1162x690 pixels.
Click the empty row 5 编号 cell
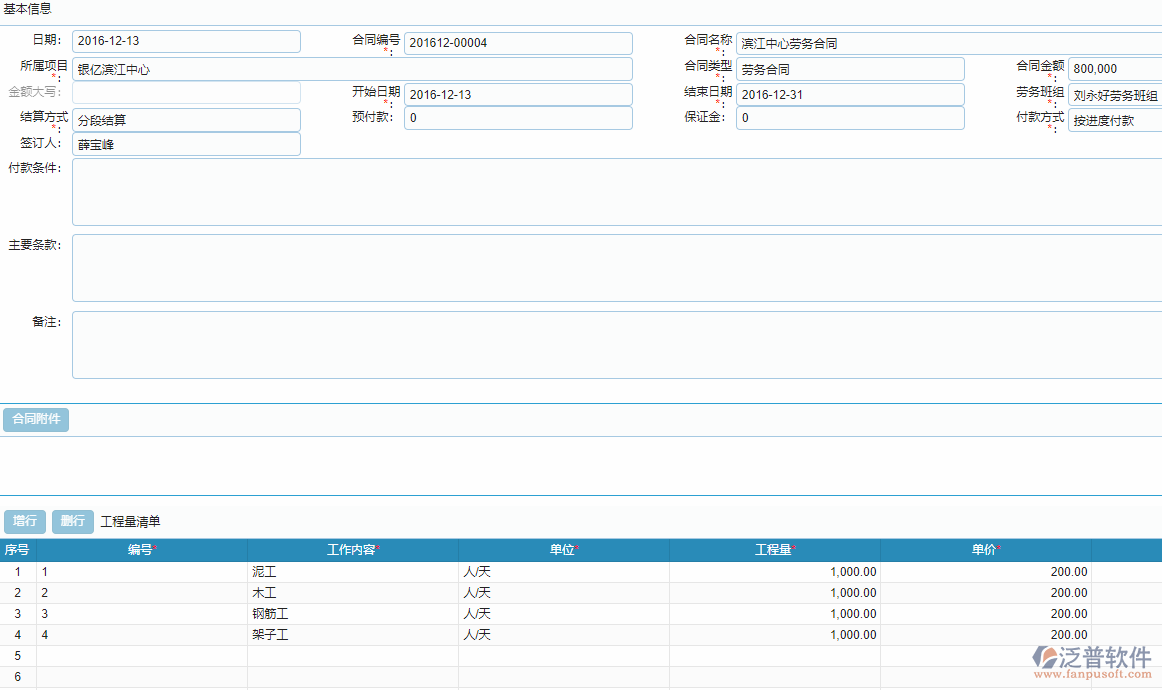click(140, 655)
